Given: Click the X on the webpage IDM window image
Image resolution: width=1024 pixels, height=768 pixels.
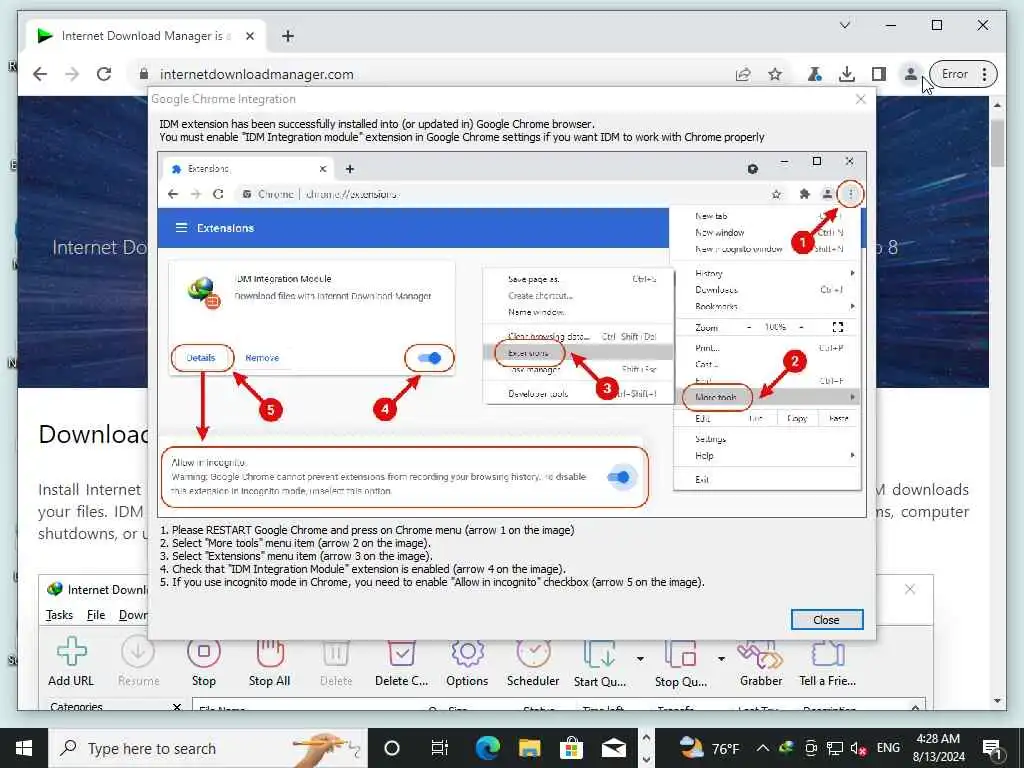Looking at the screenshot, I should point(910,589).
